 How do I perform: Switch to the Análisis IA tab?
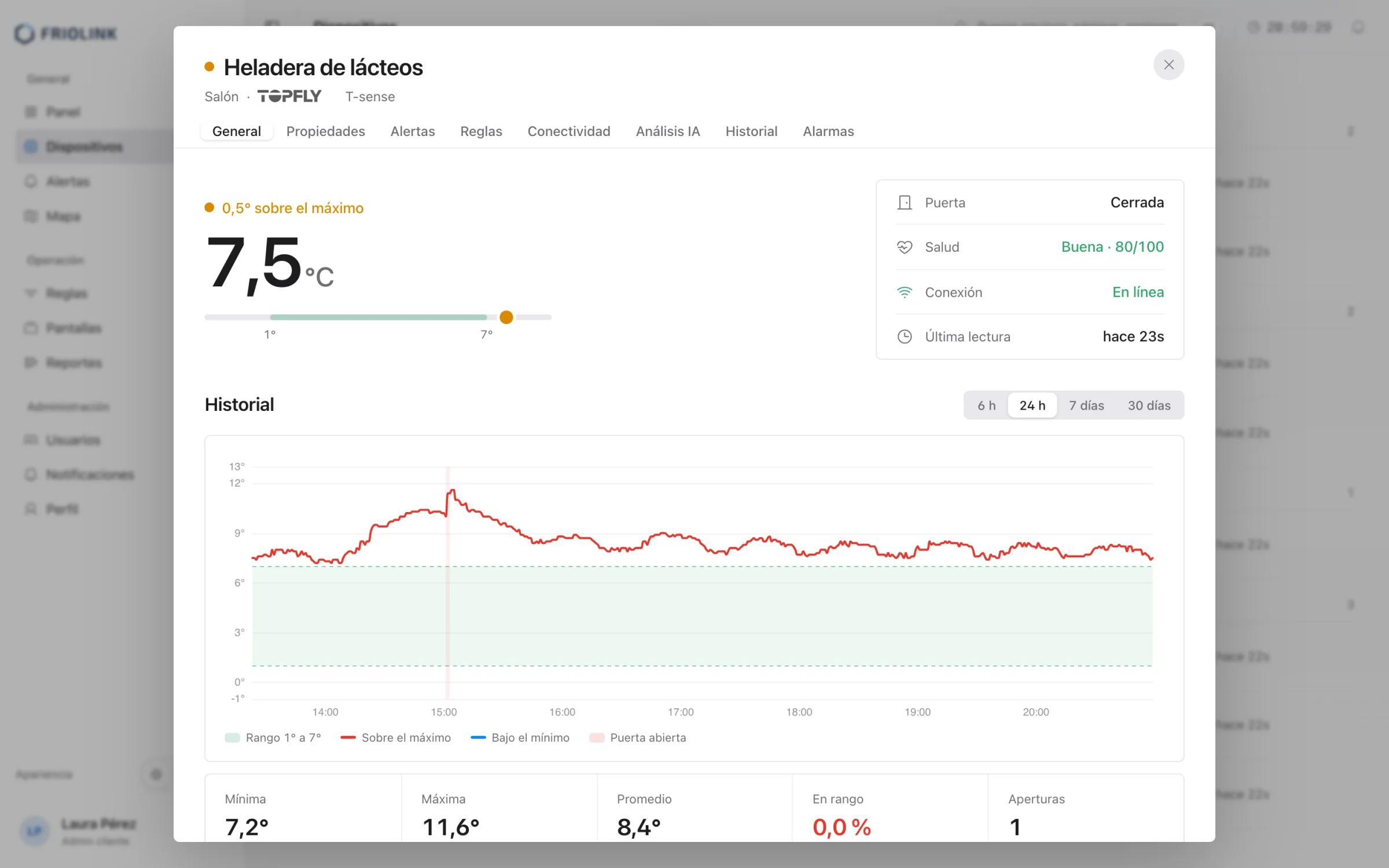[668, 131]
